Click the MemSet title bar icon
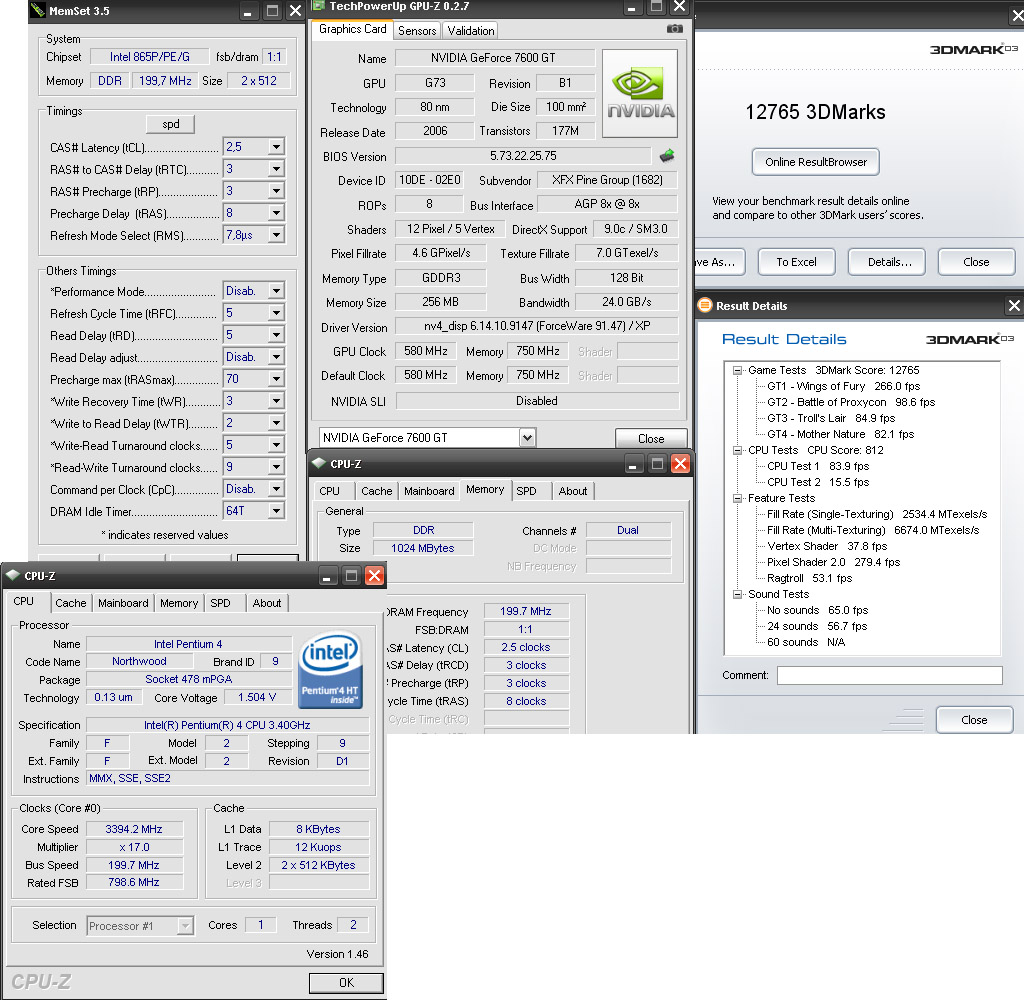Image resolution: width=1024 pixels, height=1000 pixels. point(38,10)
